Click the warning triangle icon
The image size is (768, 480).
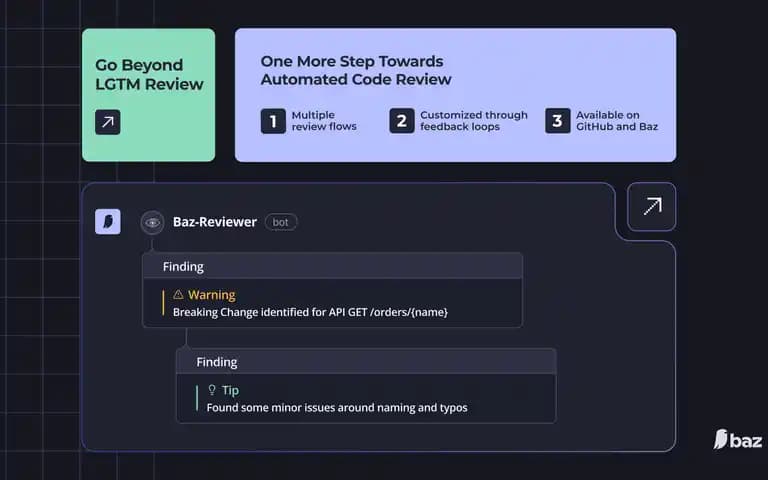(x=178, y=294)
